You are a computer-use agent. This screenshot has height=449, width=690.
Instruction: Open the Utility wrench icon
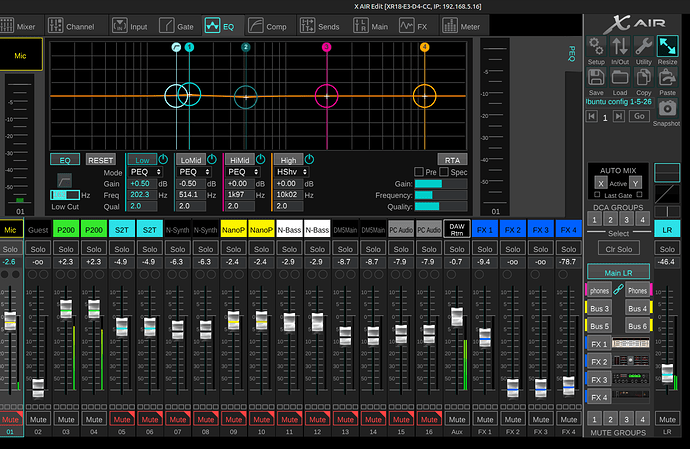pos(644,46)
